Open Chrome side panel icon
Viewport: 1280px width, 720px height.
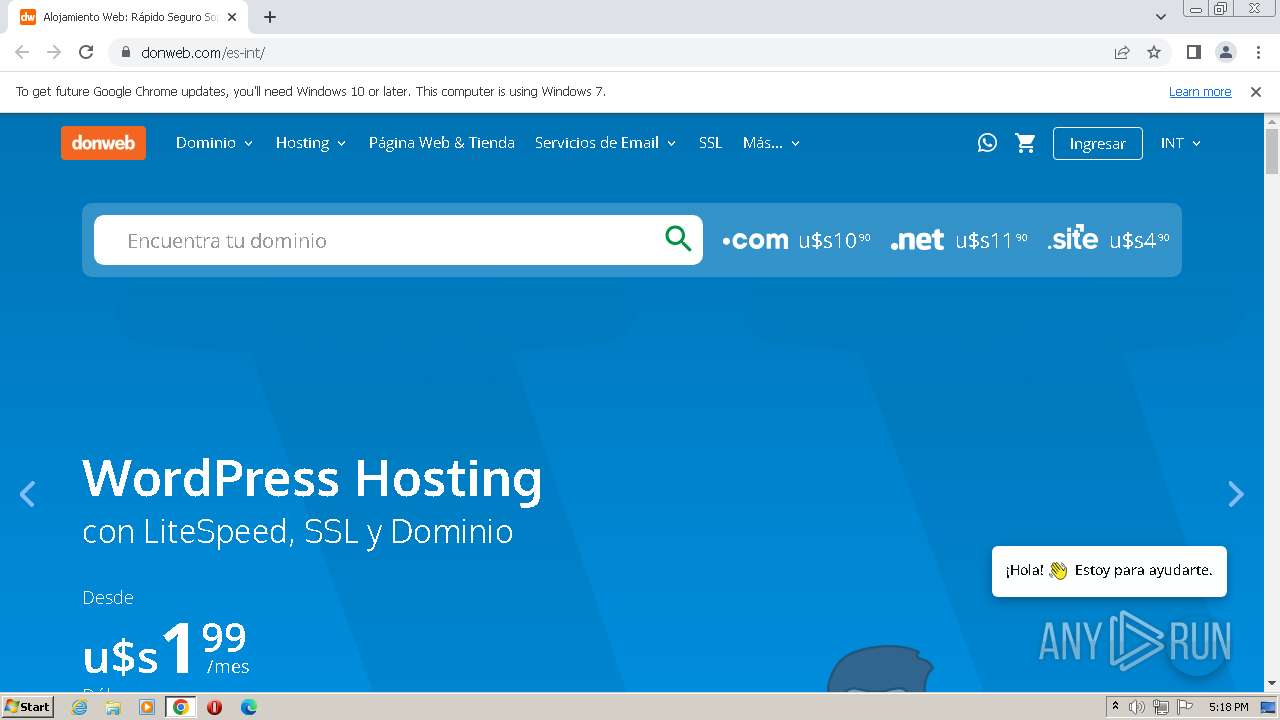pyautogui.click(x=1193, y=52)
